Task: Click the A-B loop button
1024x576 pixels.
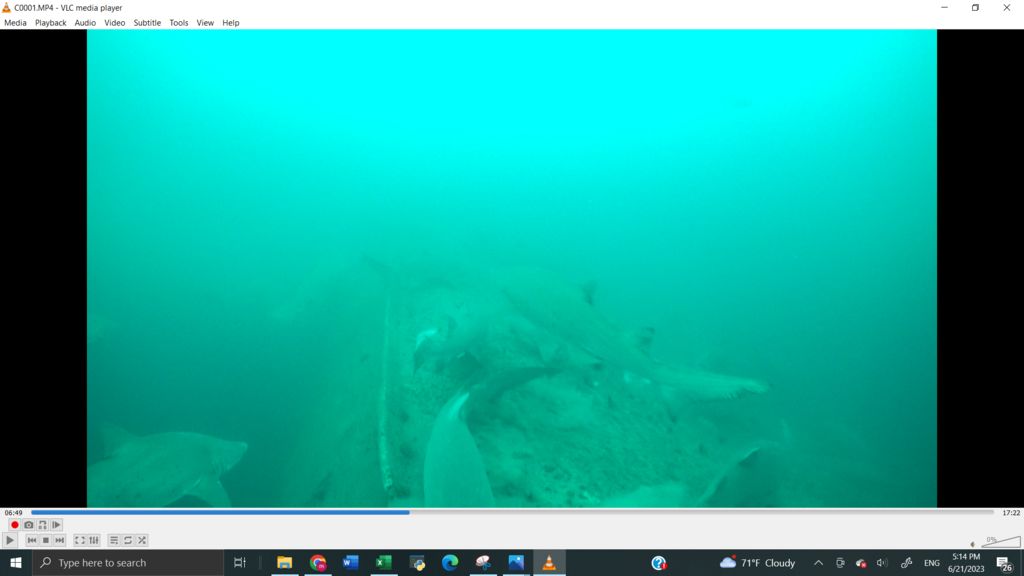Action: (x=42, y=525)
